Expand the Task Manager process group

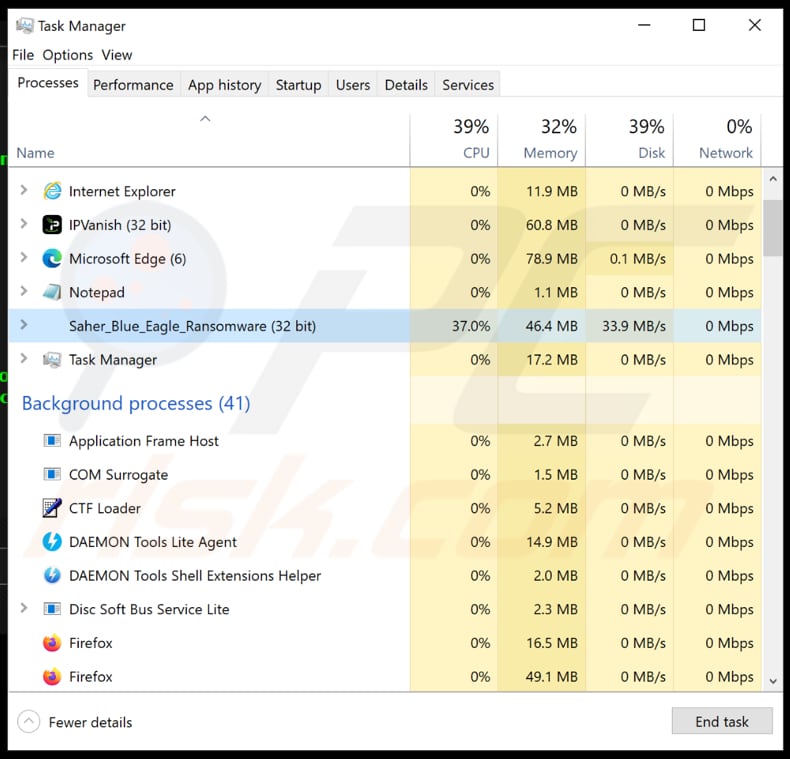point(23,358)
